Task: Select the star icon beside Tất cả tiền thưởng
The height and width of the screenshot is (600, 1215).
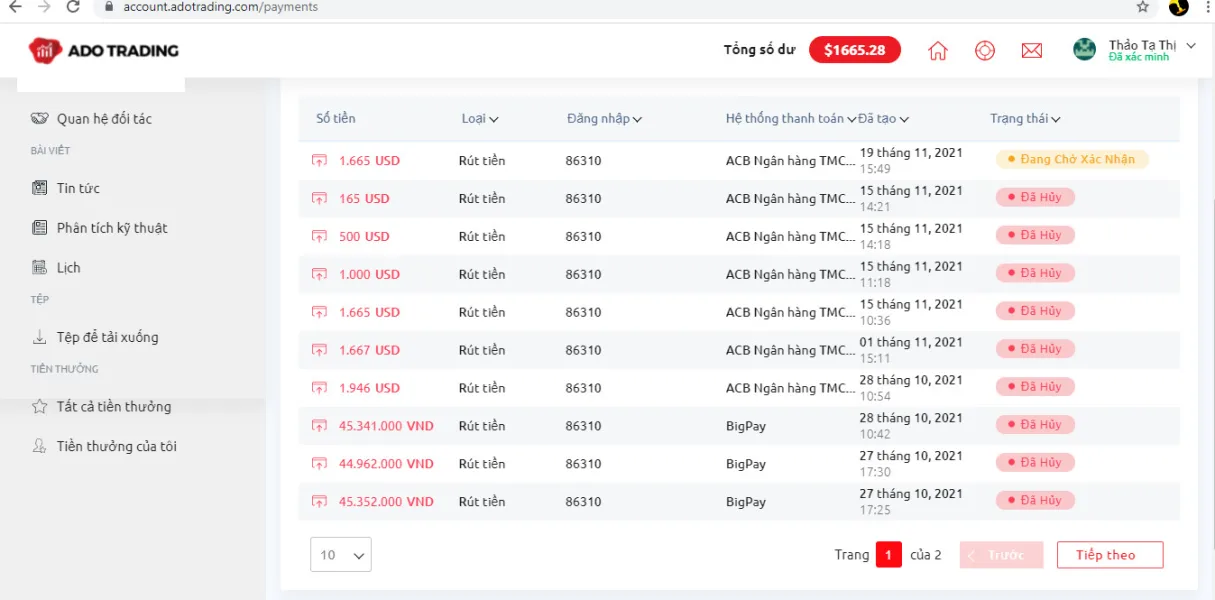Action: point(40,407)
